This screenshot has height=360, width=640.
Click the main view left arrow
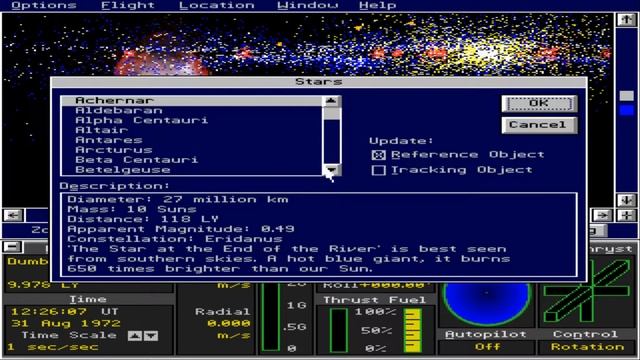(13, 215)
